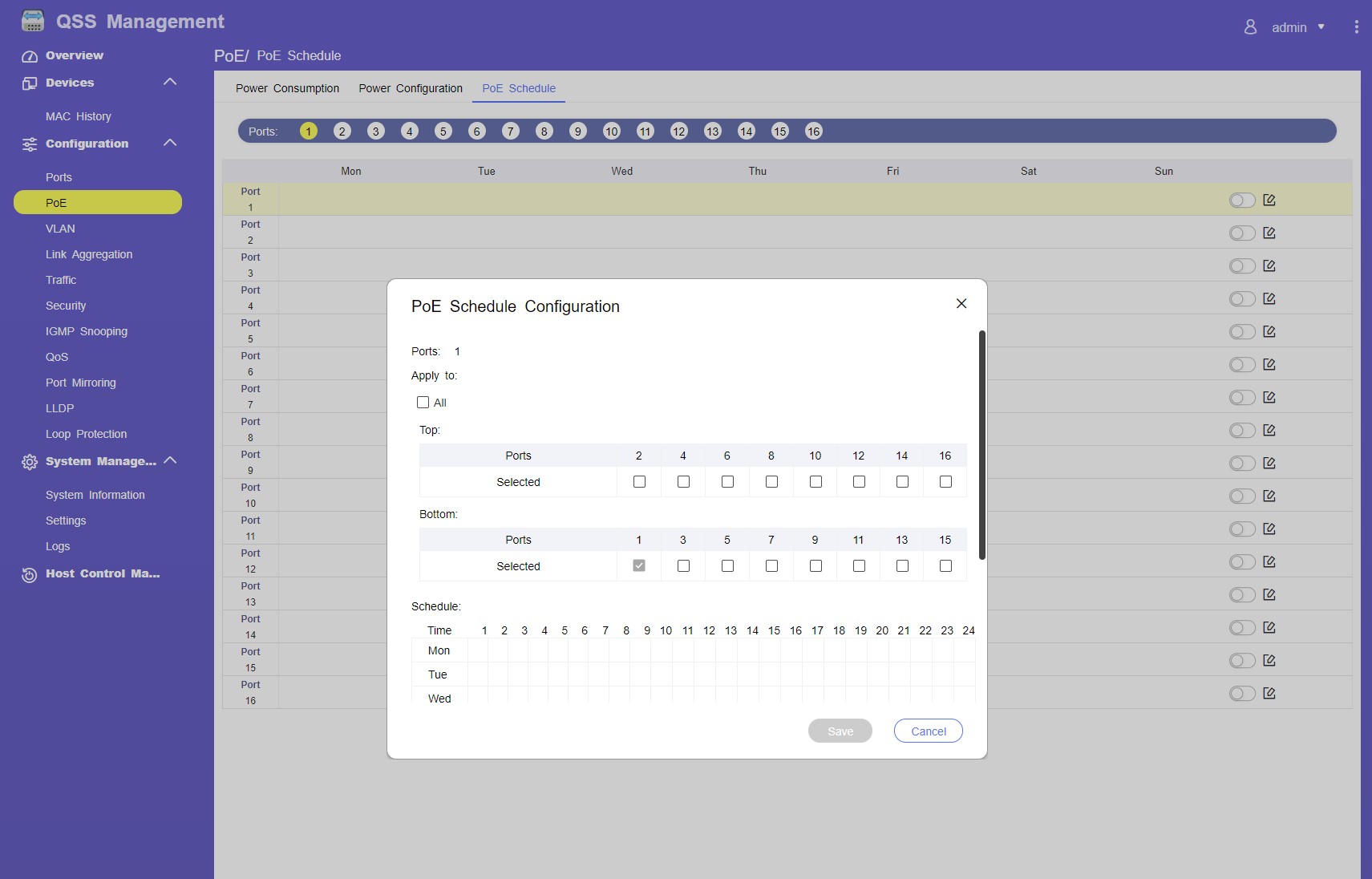Screen dimensions: 1372x879
Task: Click the Overview gauge icon in sidebar
Action: (x=30, y=56)
